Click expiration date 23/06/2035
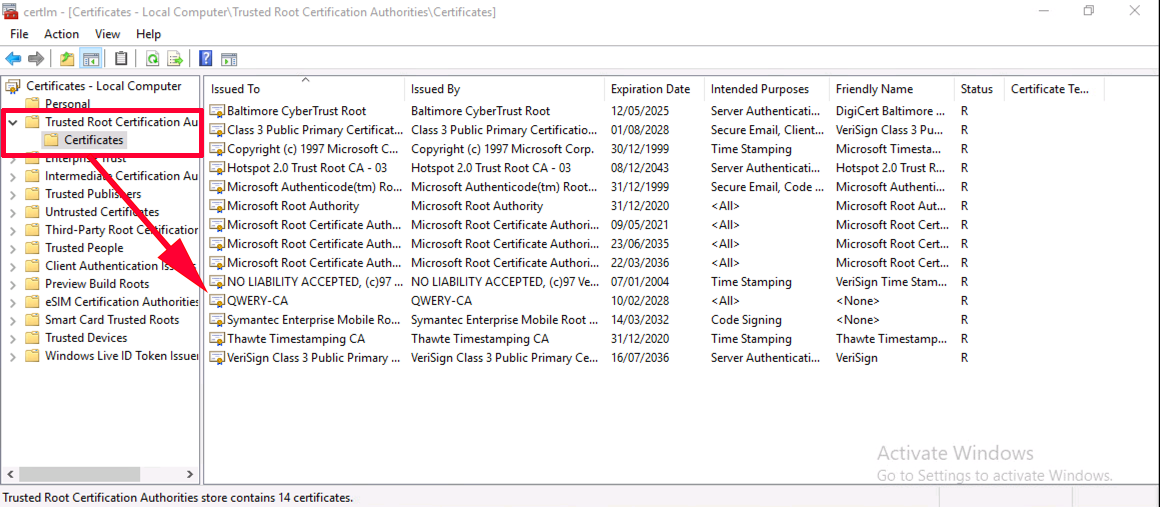 (x=638, y=244)
